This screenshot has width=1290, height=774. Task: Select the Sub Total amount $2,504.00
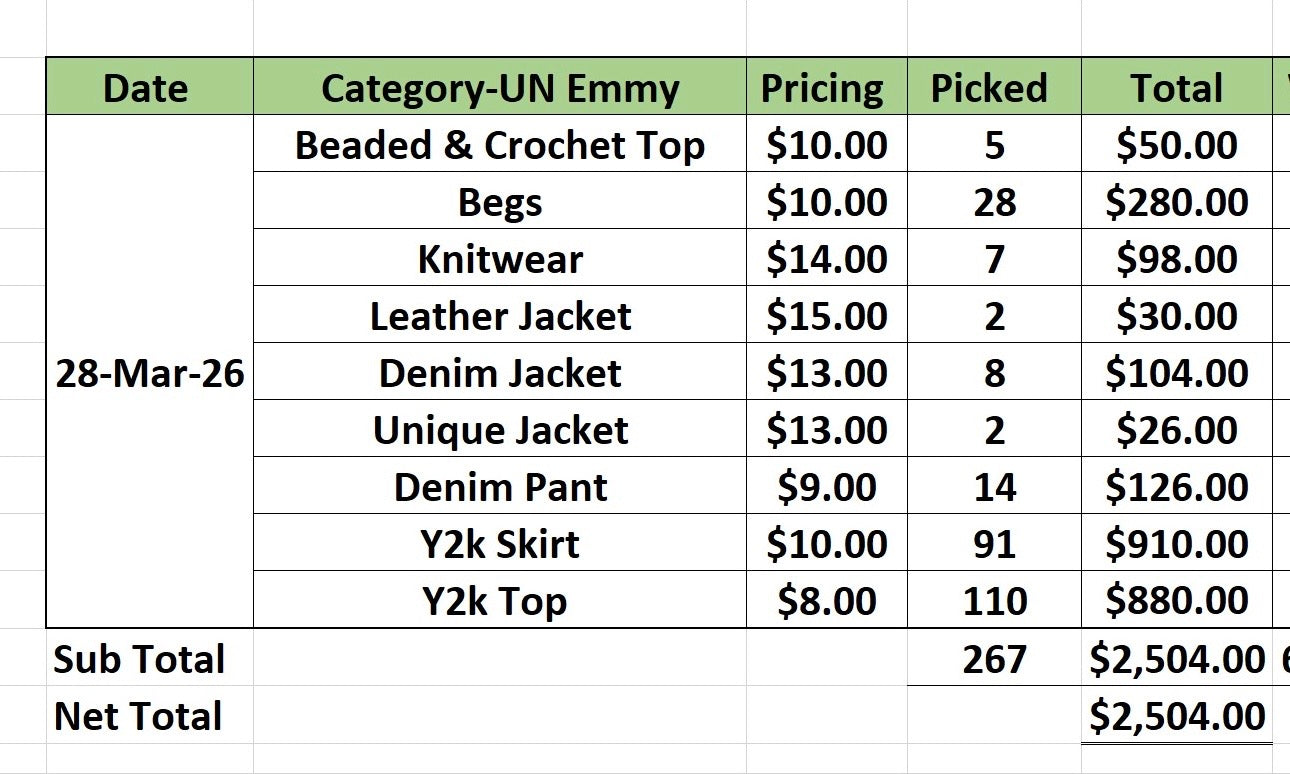click(1177, 658)
